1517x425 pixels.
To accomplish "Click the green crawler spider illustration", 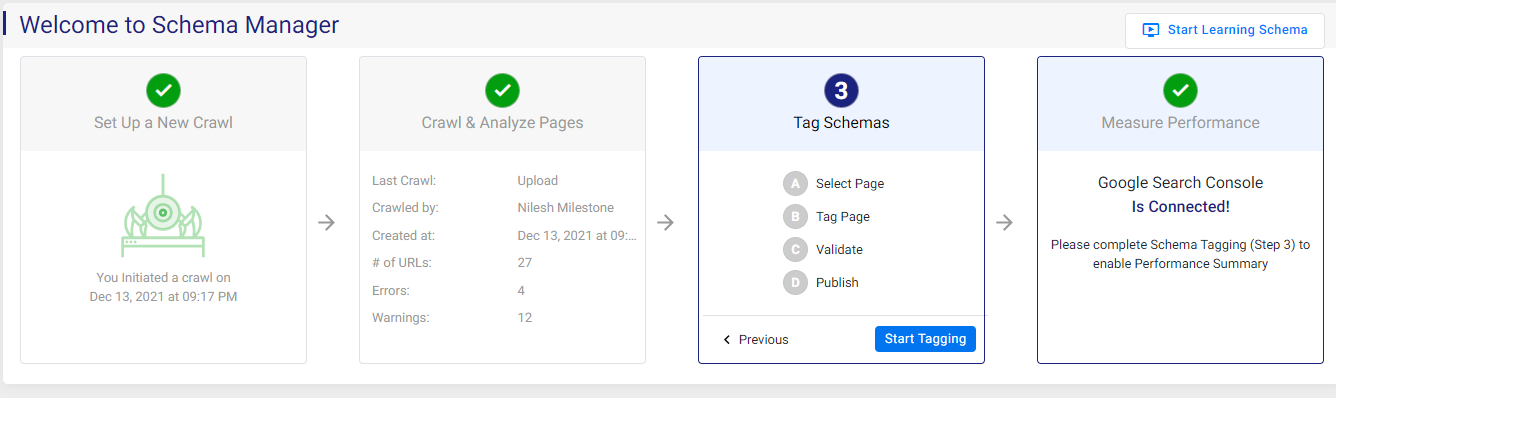I will (x=163, y=216).
